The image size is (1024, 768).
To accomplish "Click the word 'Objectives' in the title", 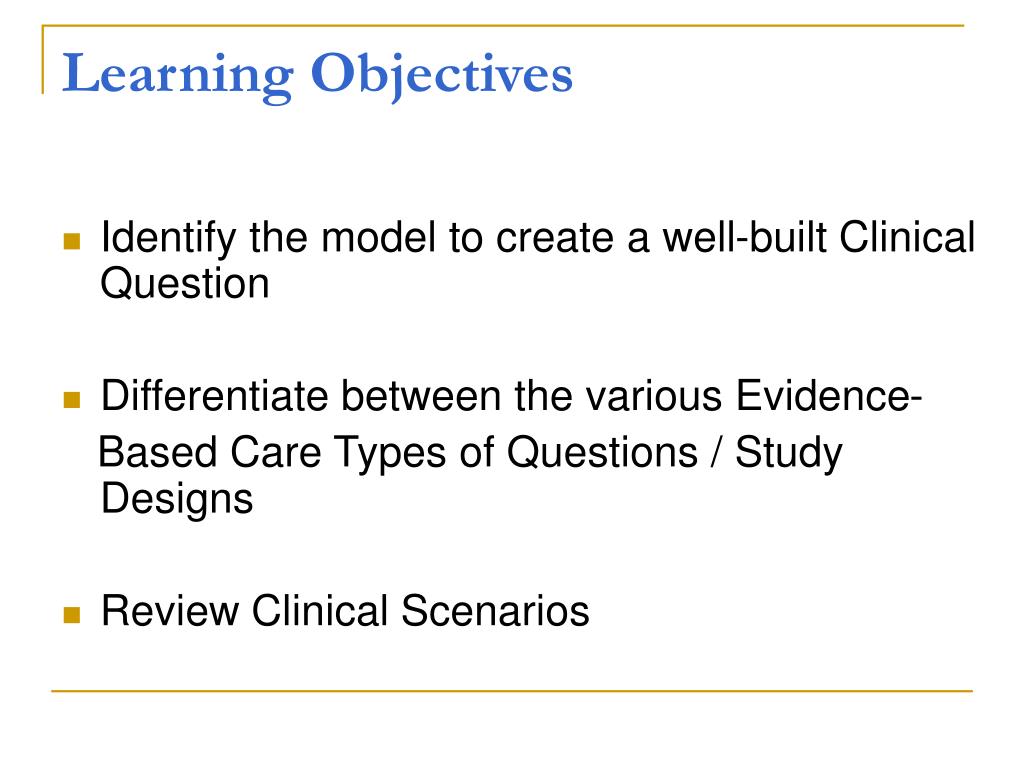I will click(x=441, y=76).
